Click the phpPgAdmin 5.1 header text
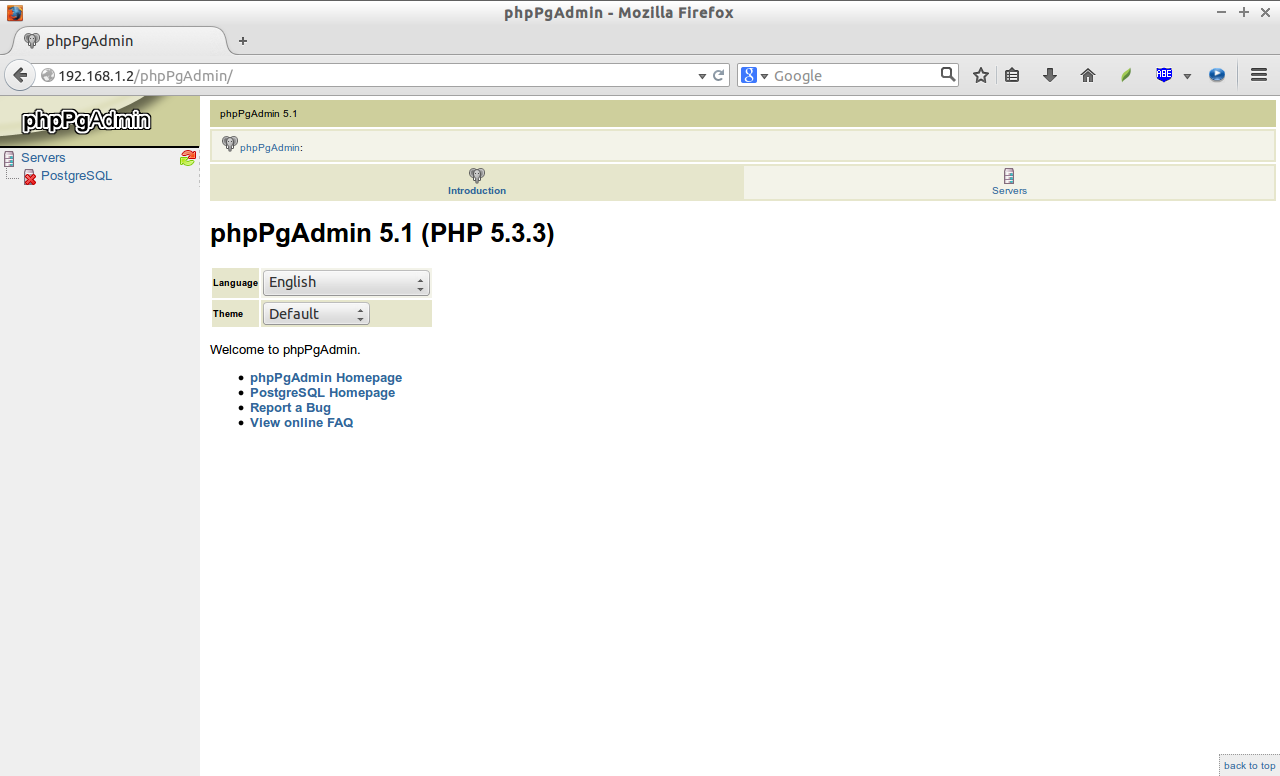Image resolution: width=1280 pixels, height=776 pixels. pyautogui.click(x=258, y=114)
